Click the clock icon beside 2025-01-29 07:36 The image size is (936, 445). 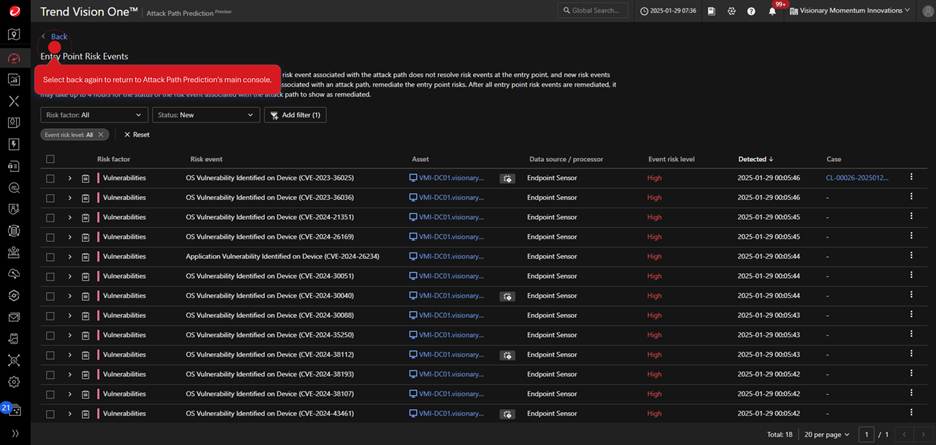coord(644,11)
